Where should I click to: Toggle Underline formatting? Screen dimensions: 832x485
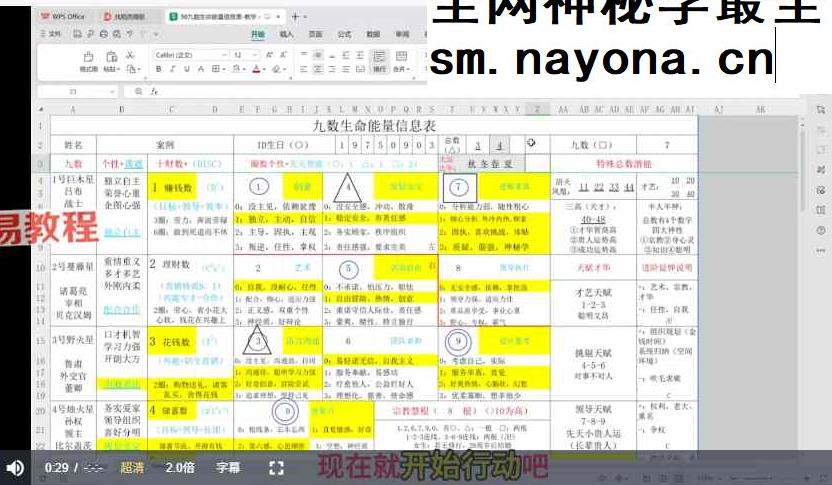pos(186,69)
